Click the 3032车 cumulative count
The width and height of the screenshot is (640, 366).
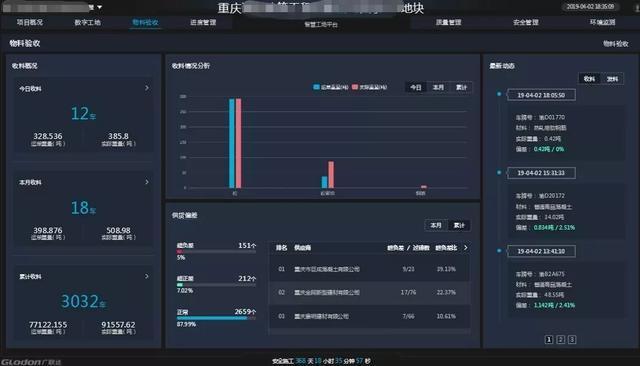(83, 302)
